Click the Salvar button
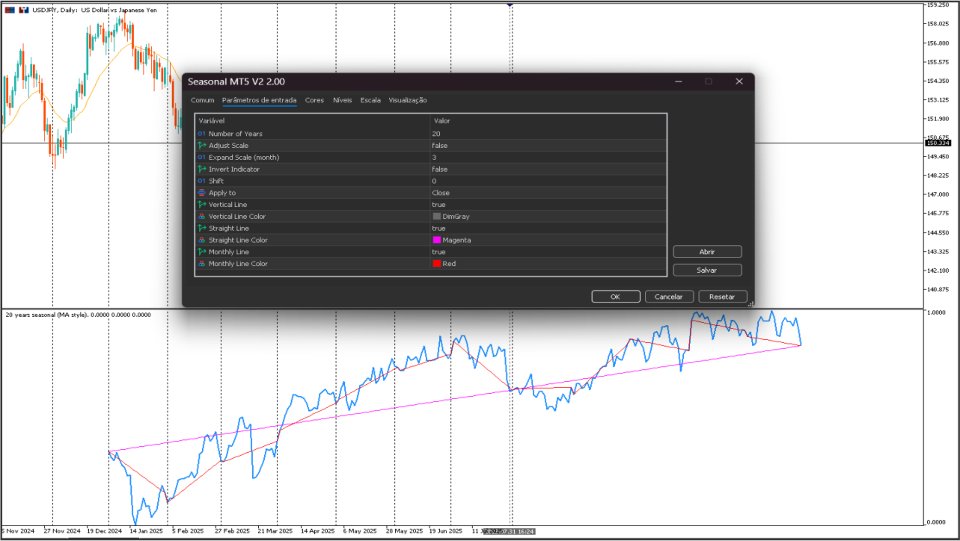The width and height of the screenshot is (960, 541). (707, 270)
